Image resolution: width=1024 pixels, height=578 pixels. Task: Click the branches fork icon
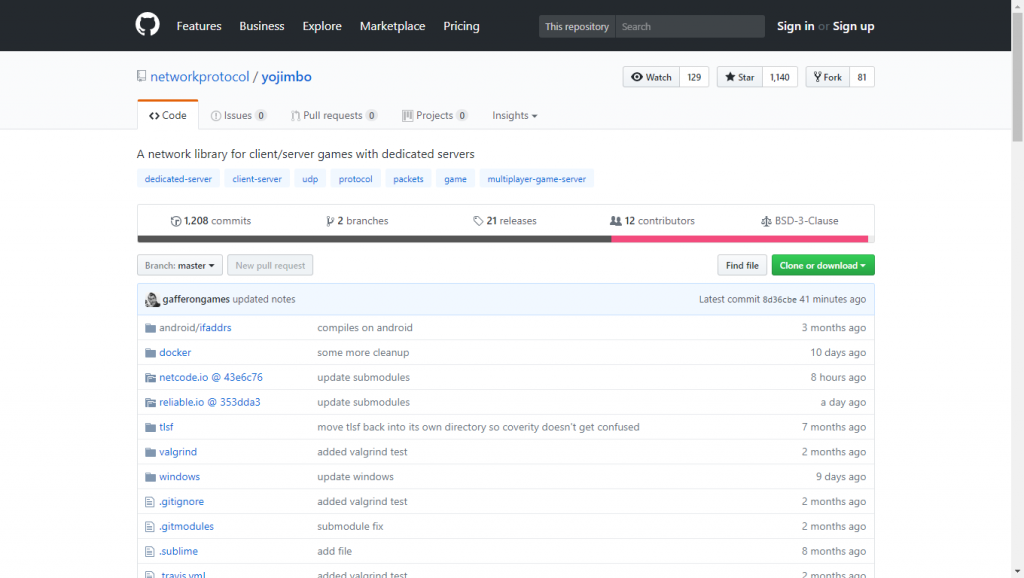(x=330, y=221)
